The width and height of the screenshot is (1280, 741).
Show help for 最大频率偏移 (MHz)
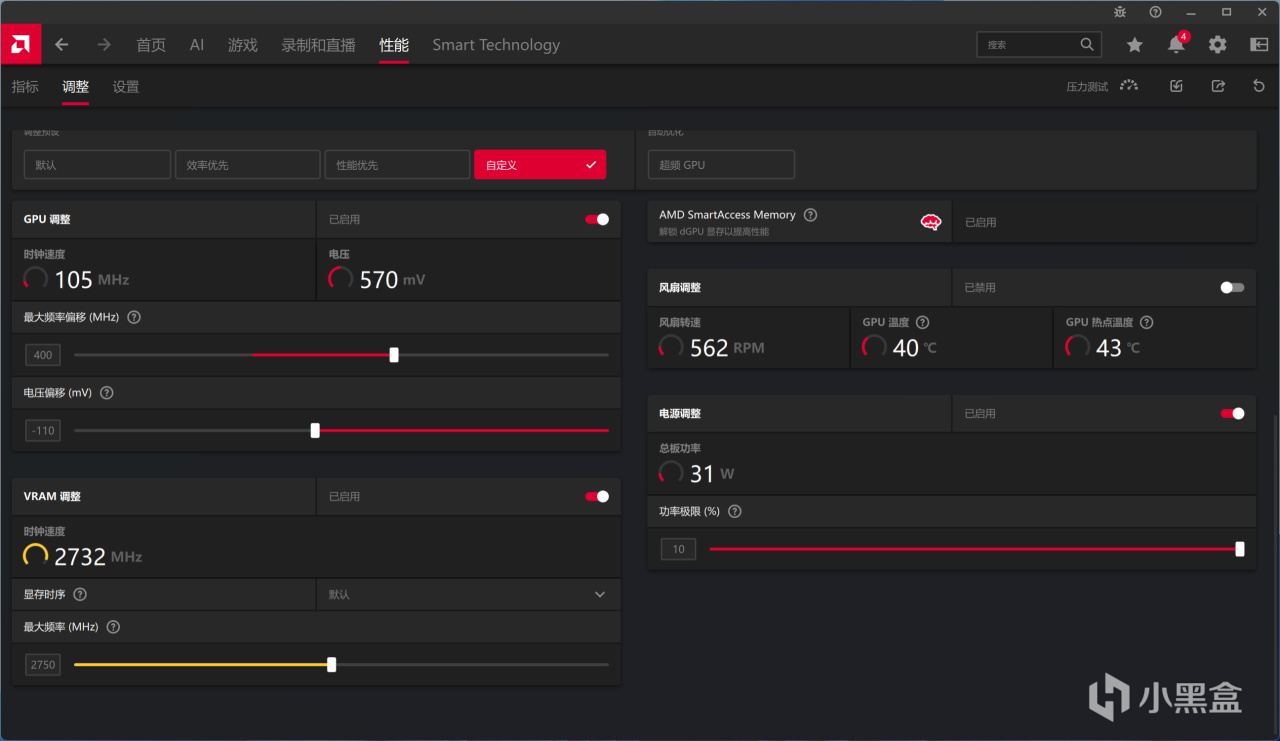point(134,317)
